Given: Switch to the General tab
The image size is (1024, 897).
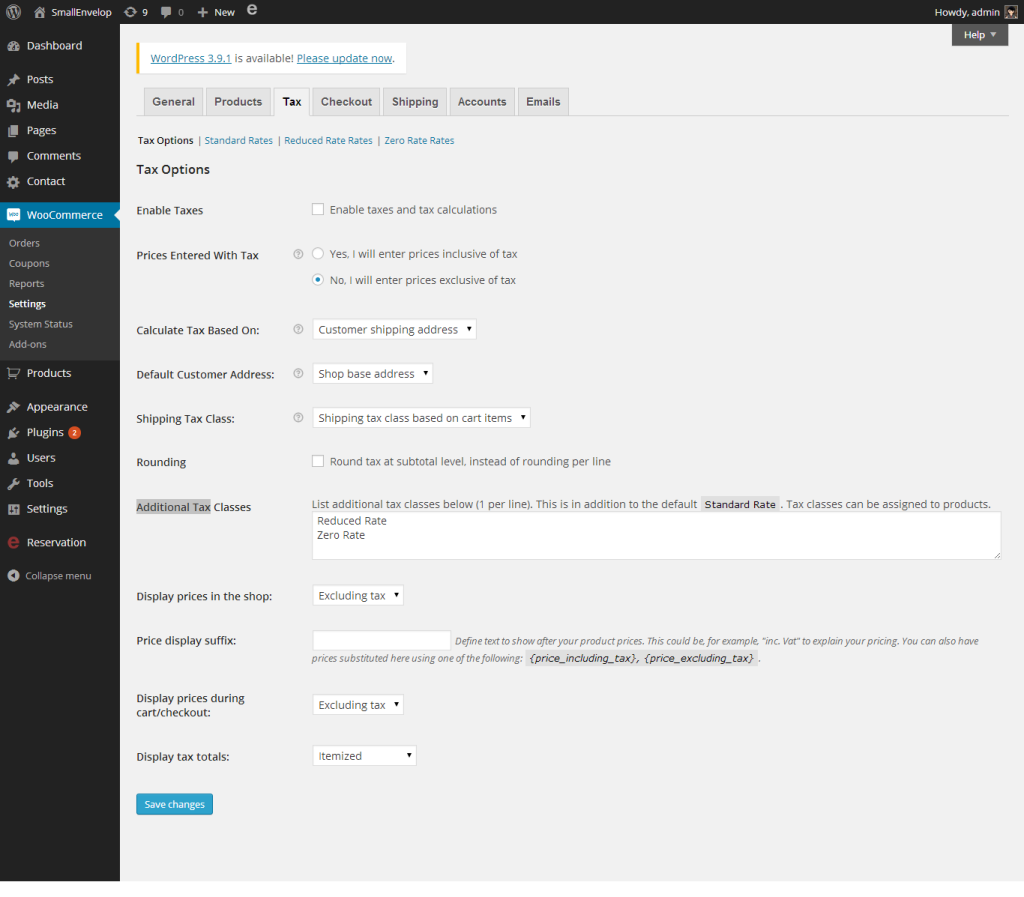Looking at the screenshot, I should (174, 102).
